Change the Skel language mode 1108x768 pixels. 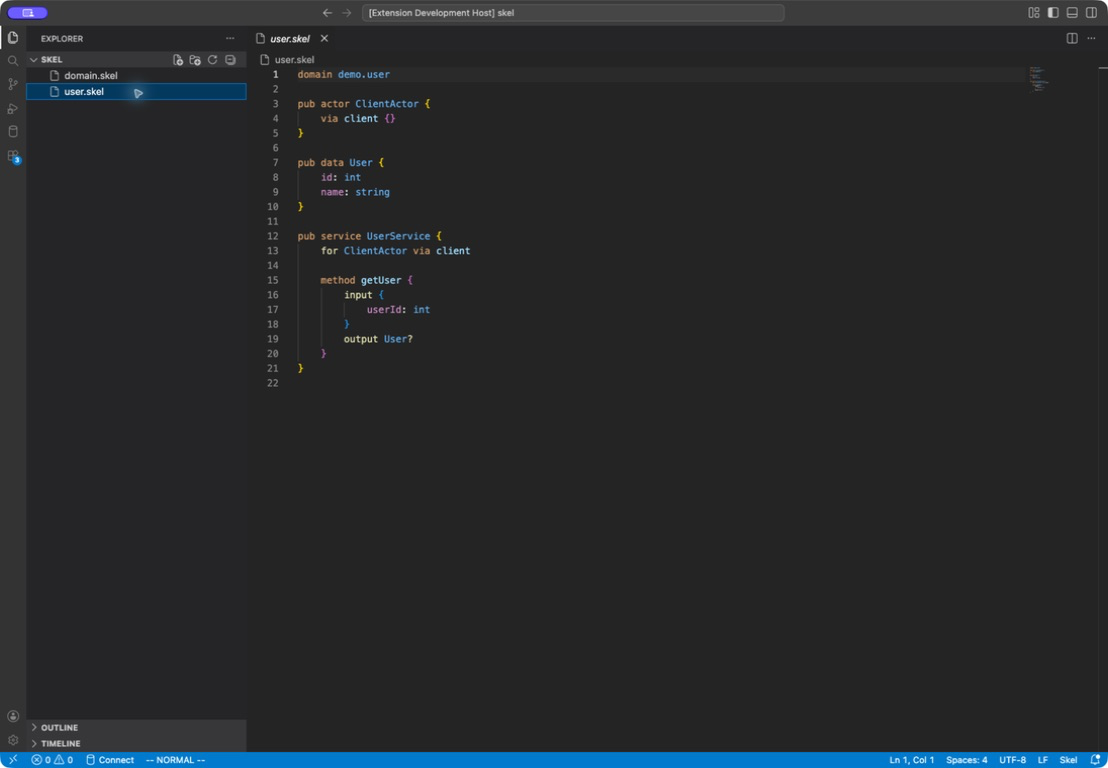[1068, 760]
